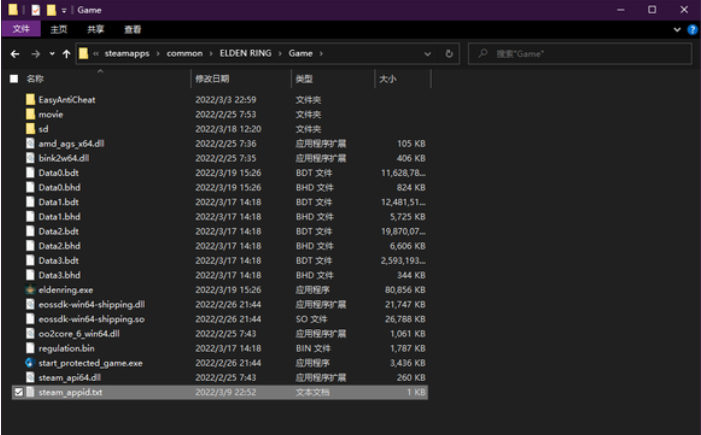Image resolution: width=701 pixels, height=435 pixels.
Task: Switch to the 查看 ribbon tab
Action: tap(132, 30)
